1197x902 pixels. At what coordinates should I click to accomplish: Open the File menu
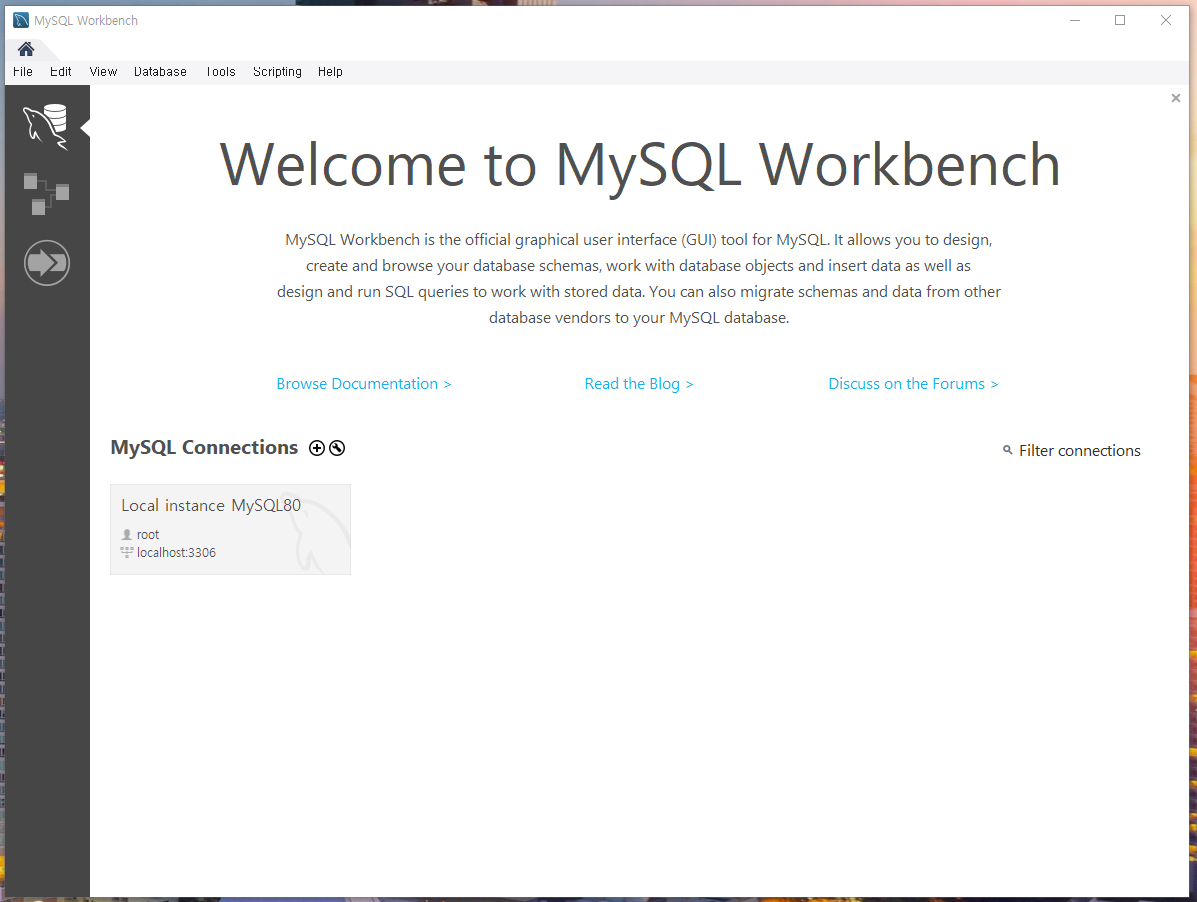pos(23,72)
